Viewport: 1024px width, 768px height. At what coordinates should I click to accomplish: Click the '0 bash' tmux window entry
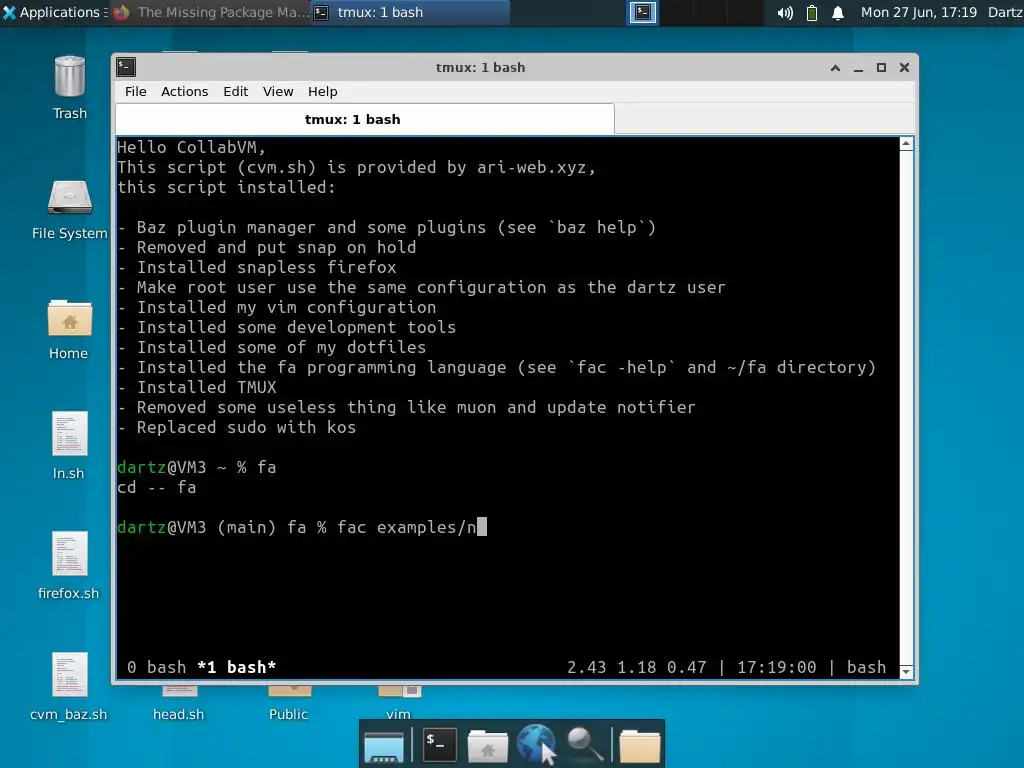click(157, 667)
